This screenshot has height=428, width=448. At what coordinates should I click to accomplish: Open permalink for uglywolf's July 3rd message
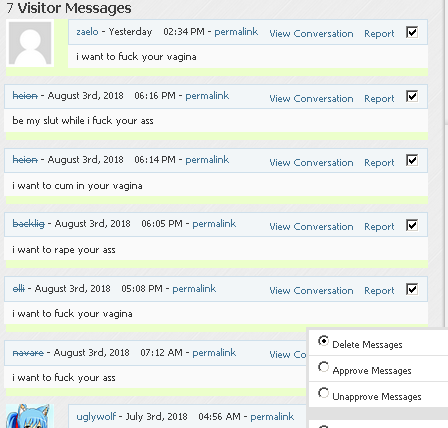(x=272, y=417)
